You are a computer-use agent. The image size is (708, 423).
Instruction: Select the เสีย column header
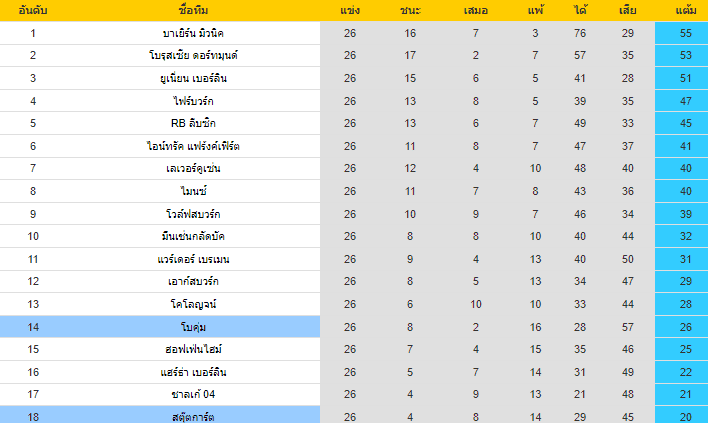coord(628,11)
